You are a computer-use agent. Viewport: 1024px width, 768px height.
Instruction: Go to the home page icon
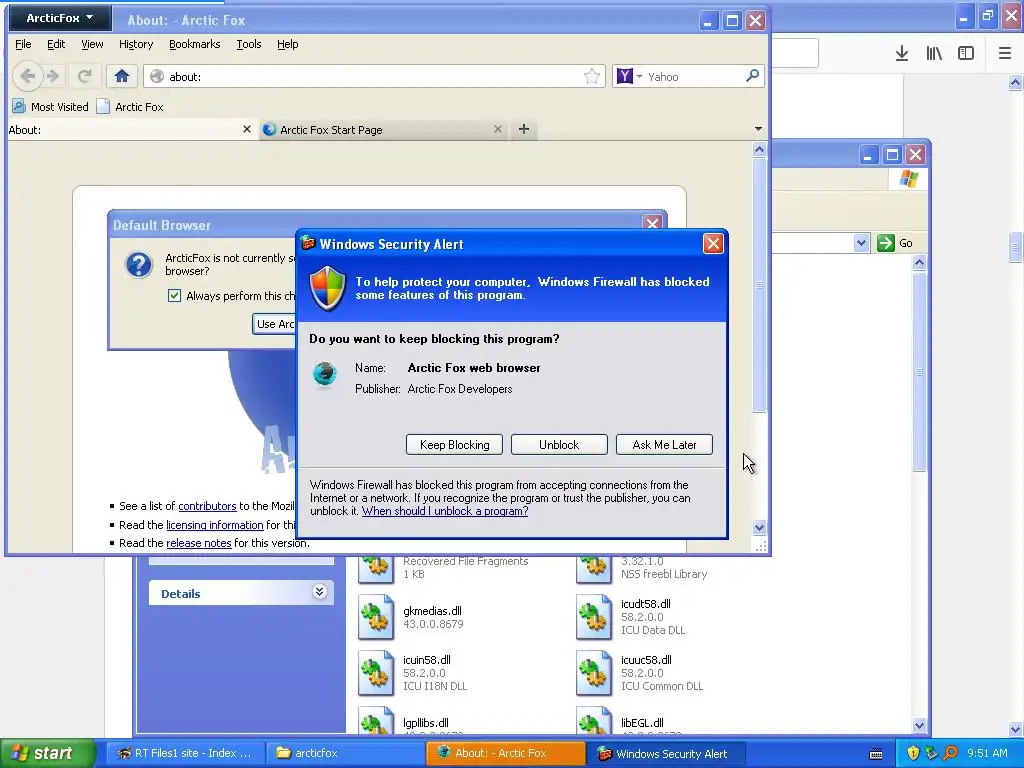tap(121, 76)
